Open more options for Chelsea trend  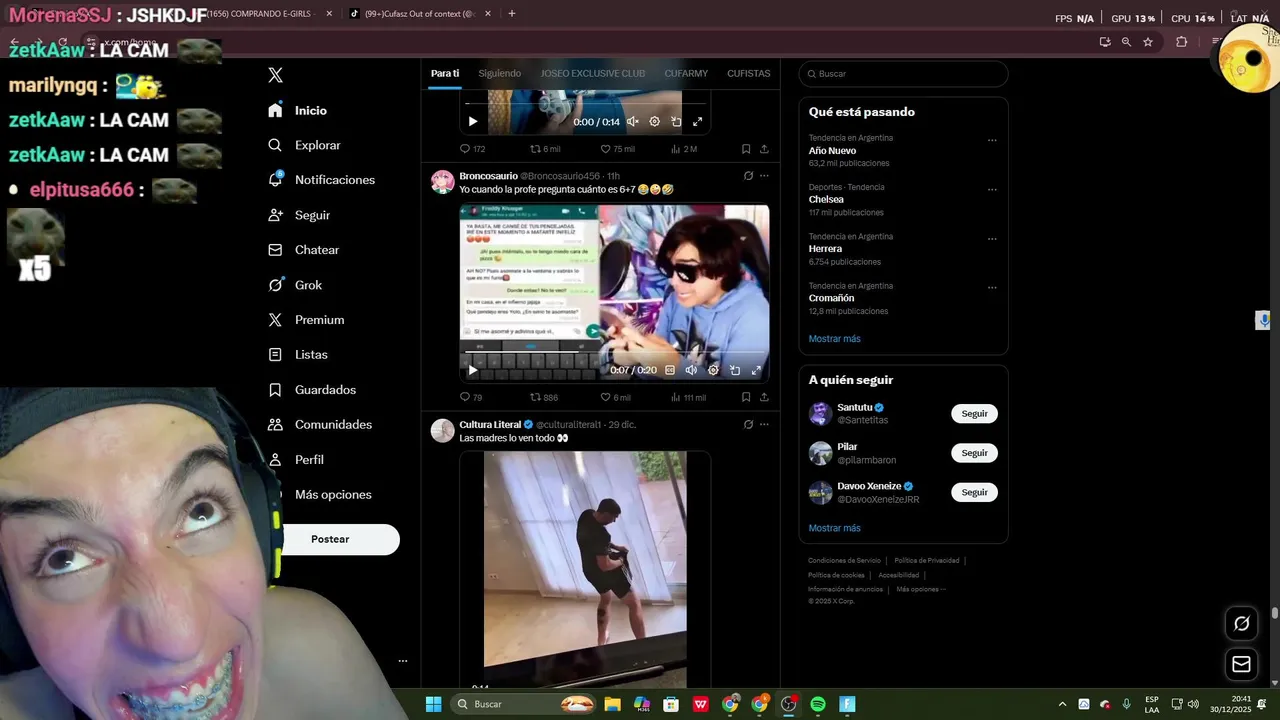(x=992, y=189)
